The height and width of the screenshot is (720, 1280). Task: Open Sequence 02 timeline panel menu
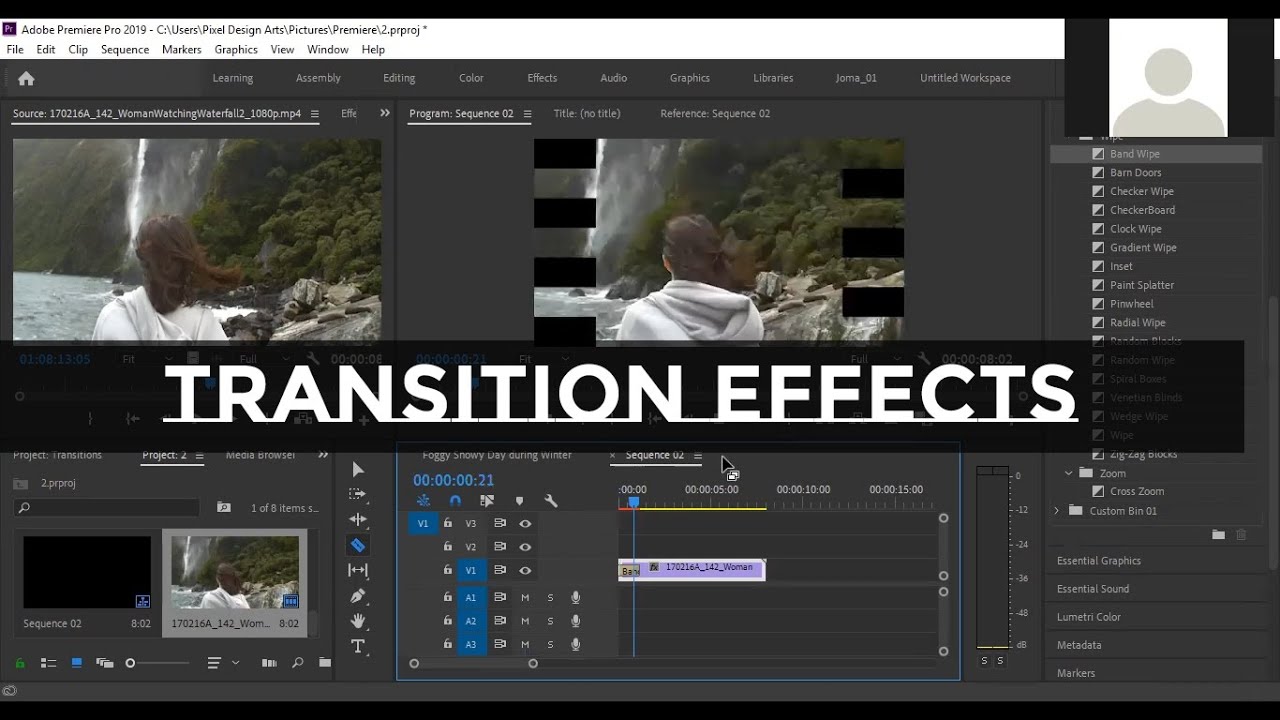pos(698,456)
